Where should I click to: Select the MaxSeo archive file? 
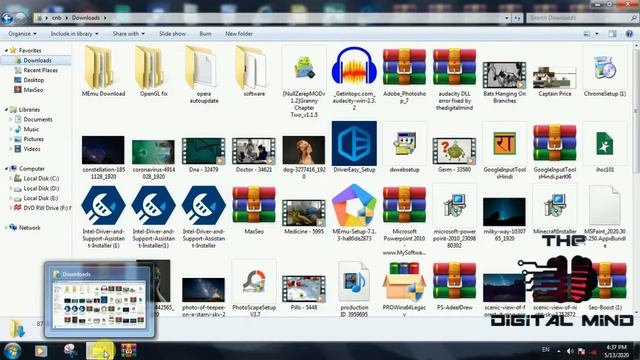254,210
